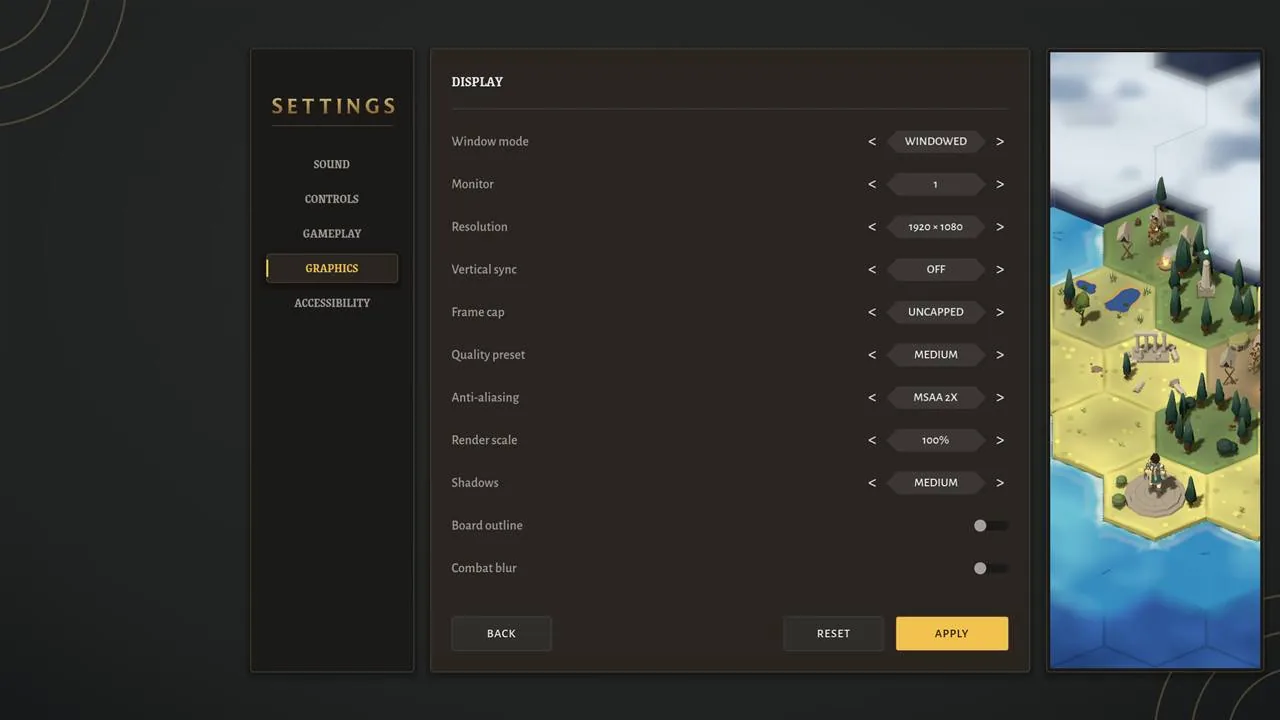Image resolution: width=1280 pixels, height=720 pixels.
Task: Click the MSAA 2X value box
Action: [x=936, y=397]
